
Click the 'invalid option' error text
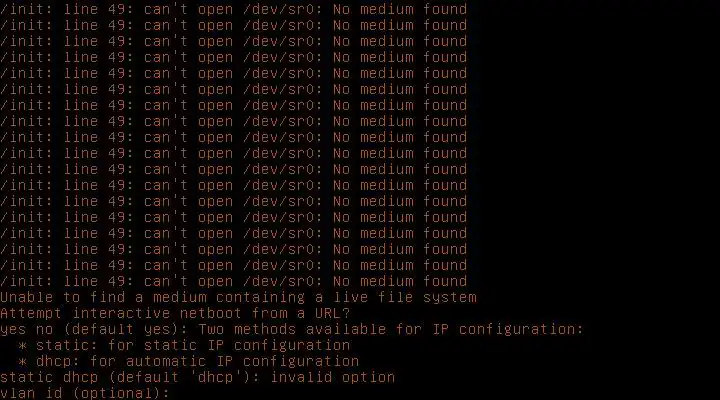[x=332, y=377]
